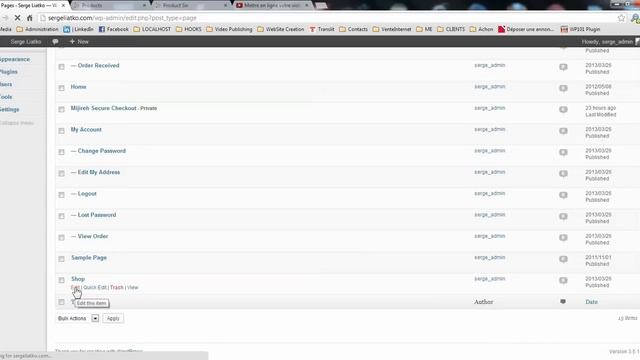Open comments bubble for Home row

pyautogui.click(x=563, y=88)
